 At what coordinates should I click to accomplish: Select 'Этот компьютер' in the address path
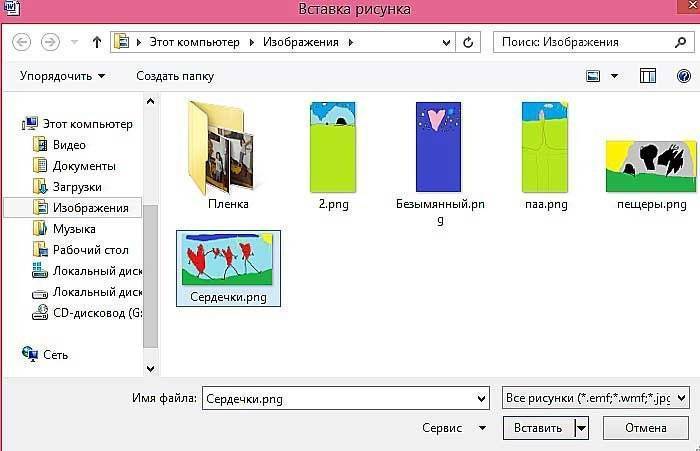point(194,42)
